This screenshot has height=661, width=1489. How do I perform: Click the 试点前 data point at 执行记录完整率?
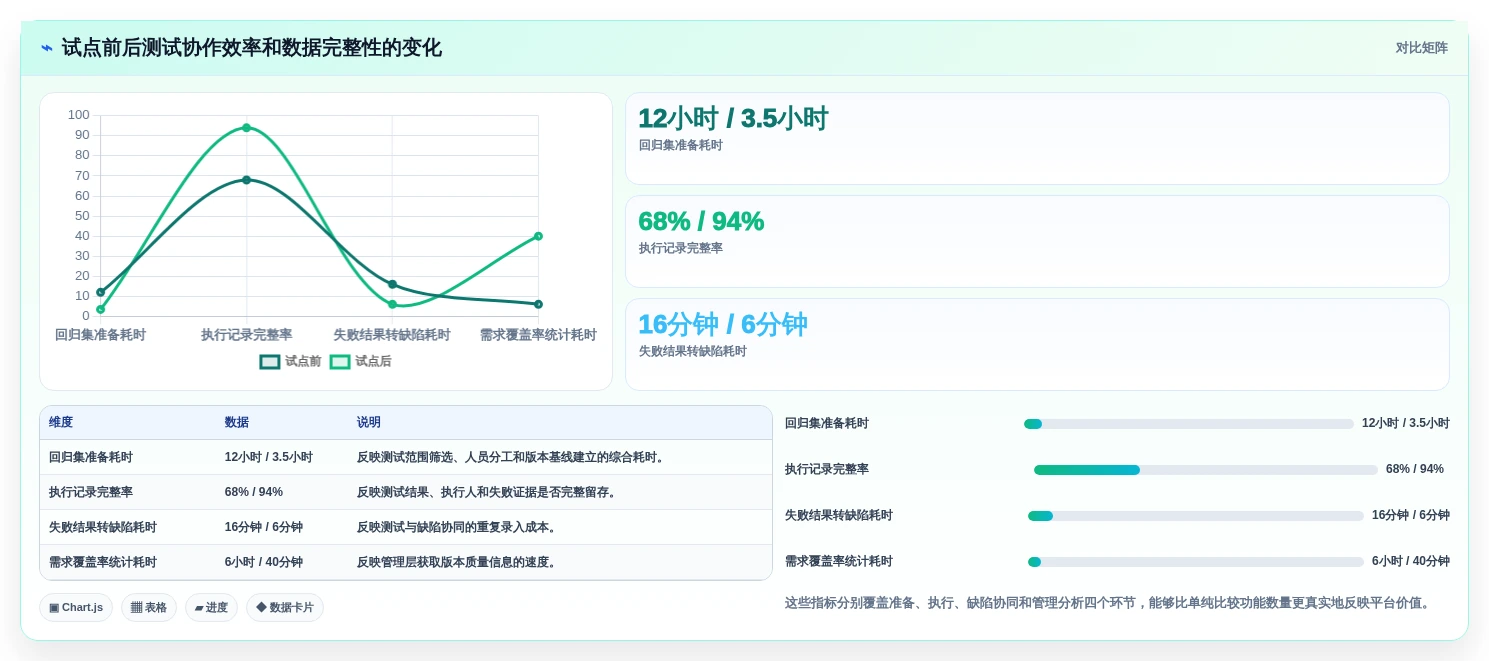(246, 180)
